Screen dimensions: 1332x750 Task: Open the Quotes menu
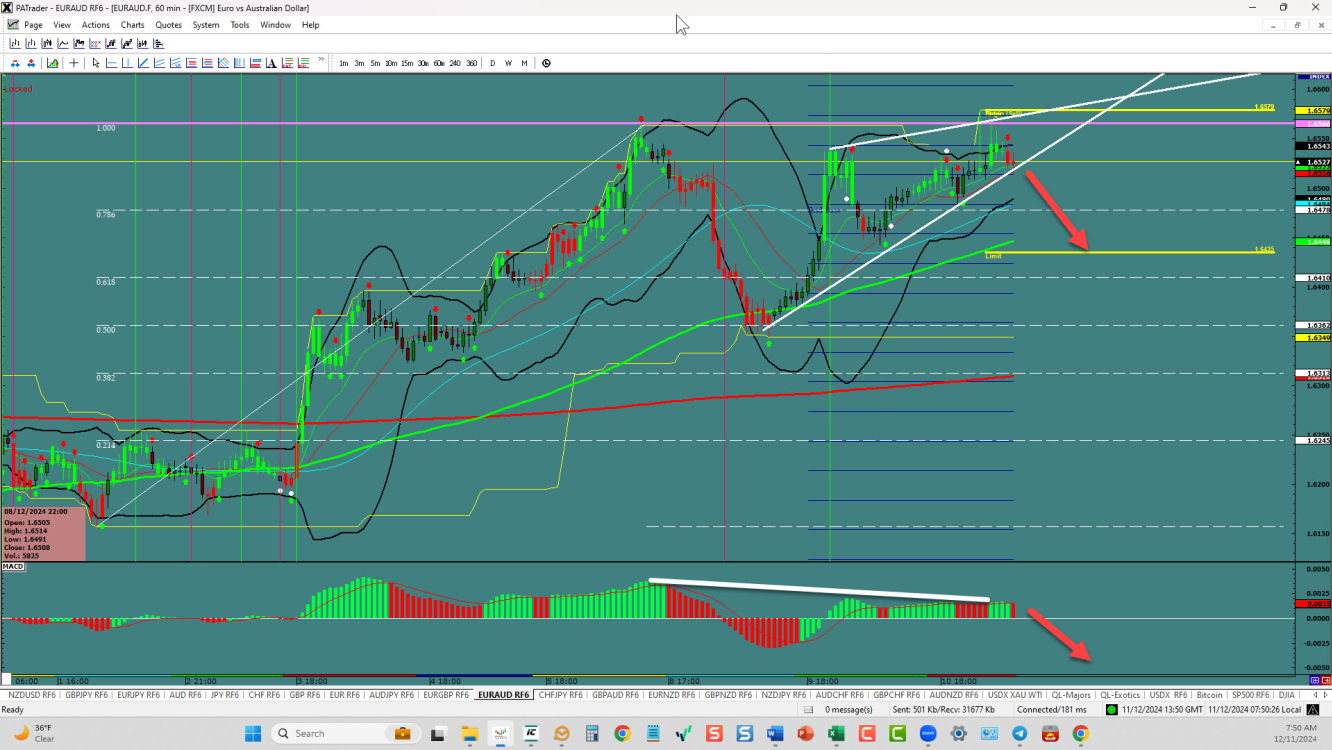pyautogui.click(x=168, y=25)
